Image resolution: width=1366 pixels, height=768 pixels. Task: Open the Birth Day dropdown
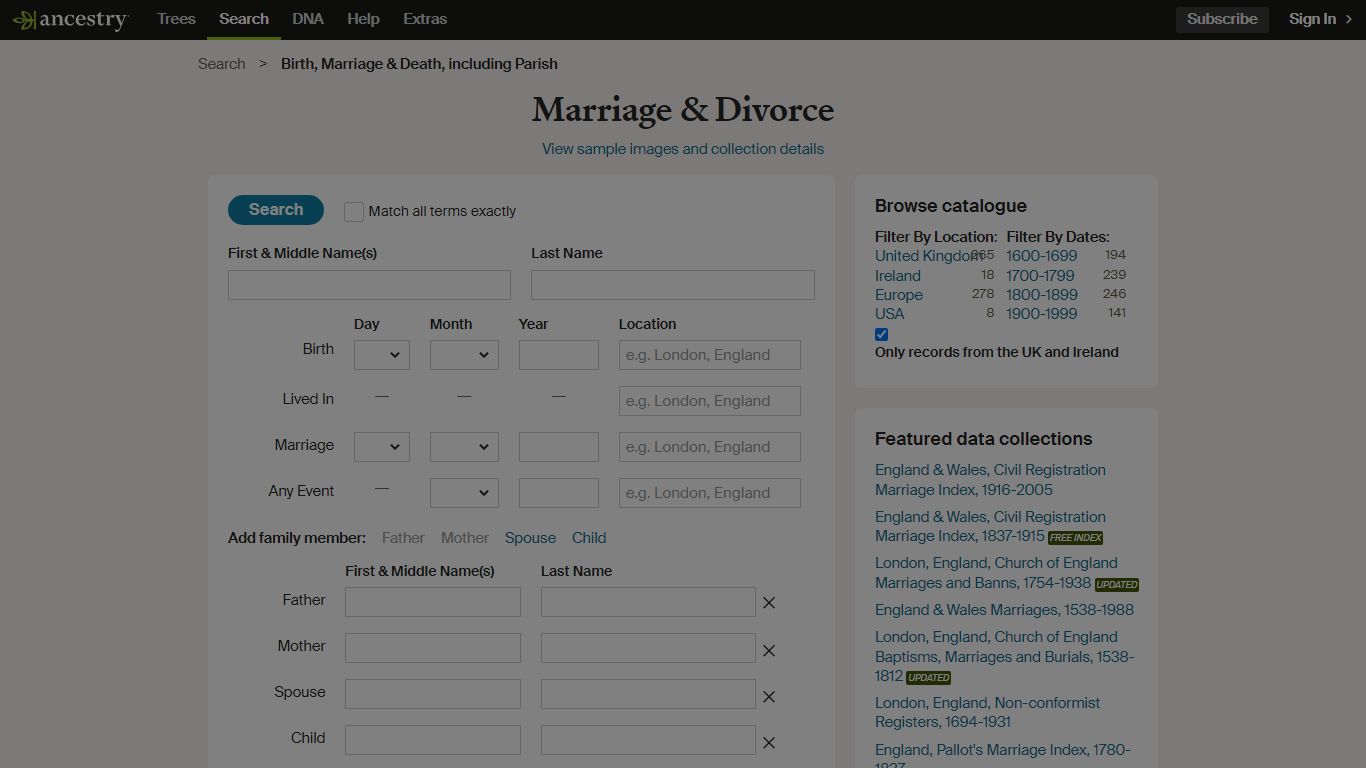[382, 355]
